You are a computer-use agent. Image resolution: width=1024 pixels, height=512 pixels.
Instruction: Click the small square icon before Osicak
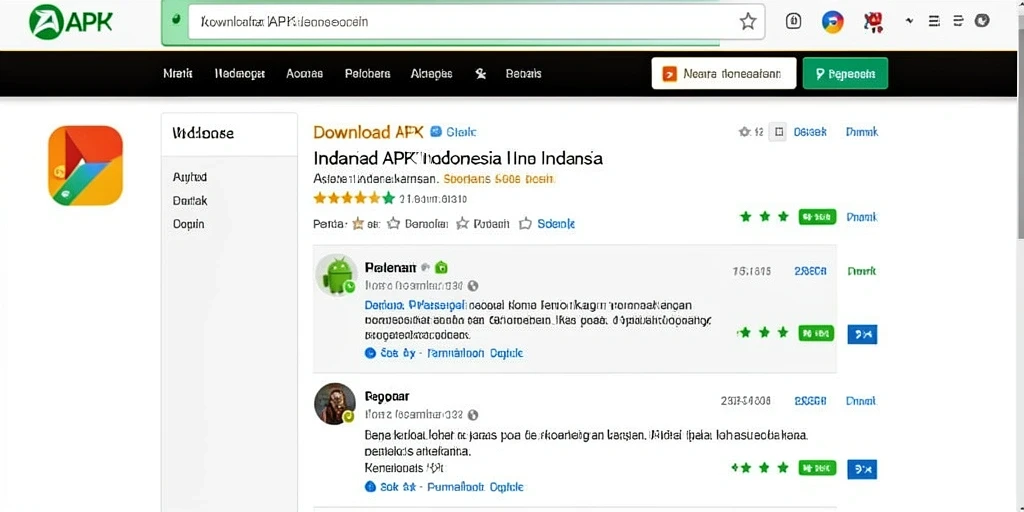coord(777,132)
